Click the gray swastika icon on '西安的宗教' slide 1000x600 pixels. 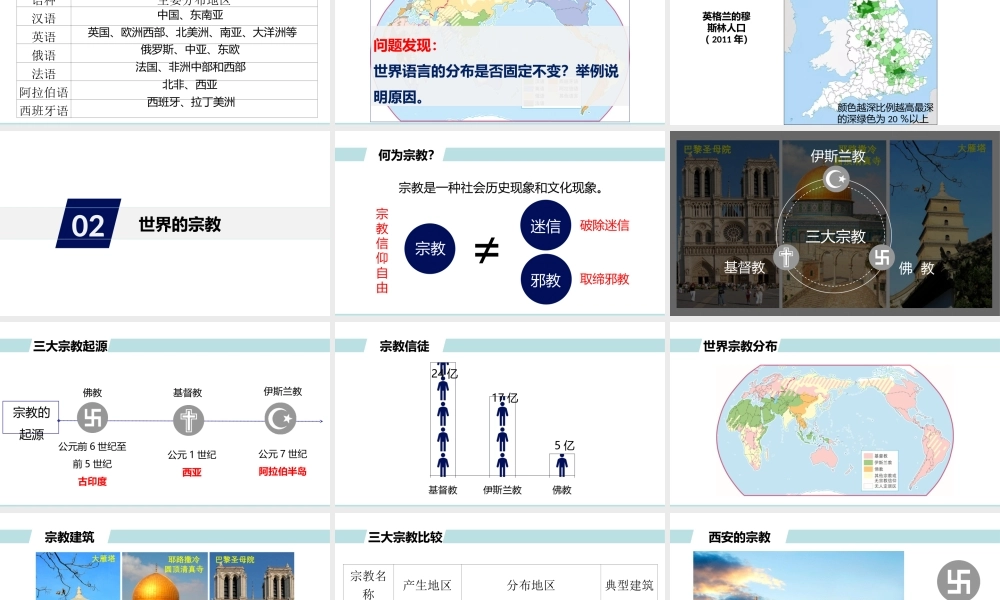(x=959, y=580)
